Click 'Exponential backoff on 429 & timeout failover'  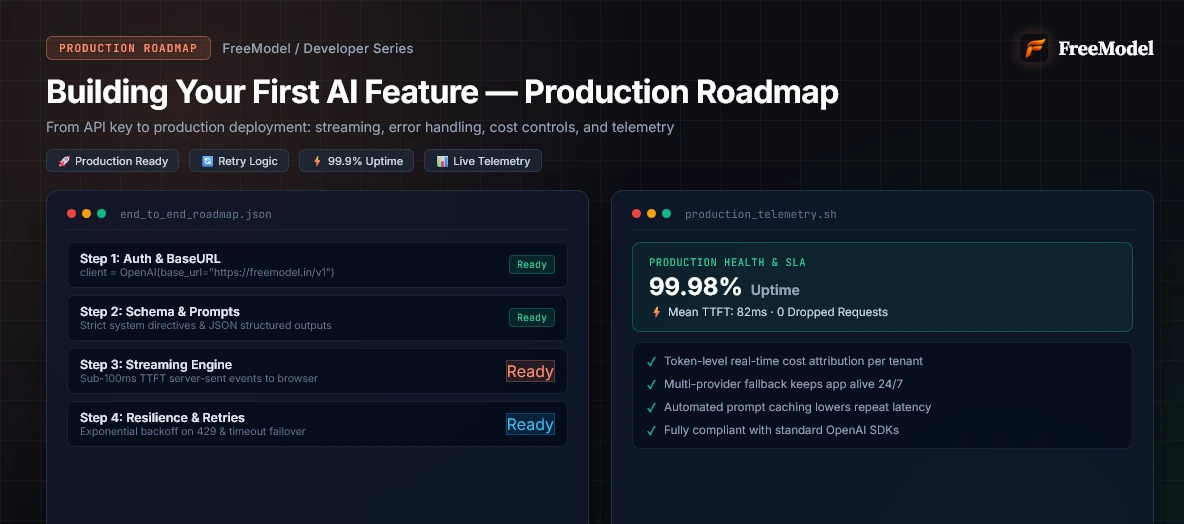coord(193,431)
